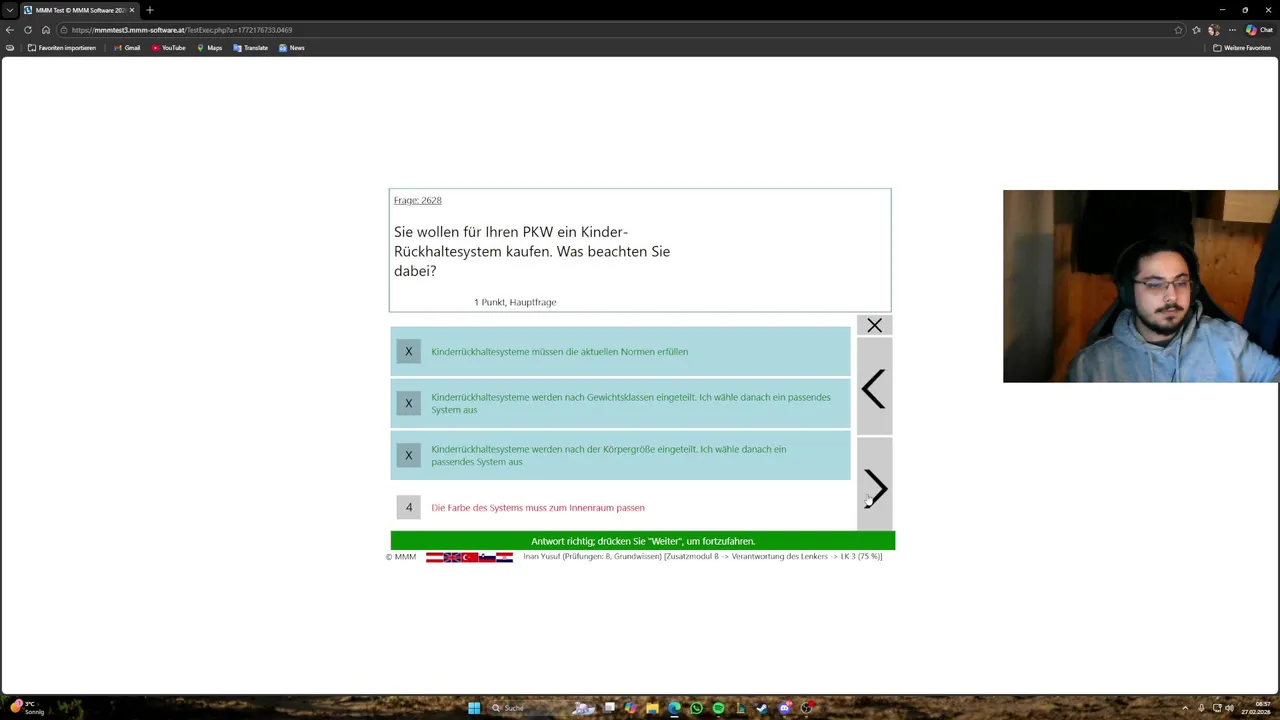Image resolution: width=1280 pixels, height=720 pixels.
Task: Open the Maps bookmark
Action: coord(210,48)
